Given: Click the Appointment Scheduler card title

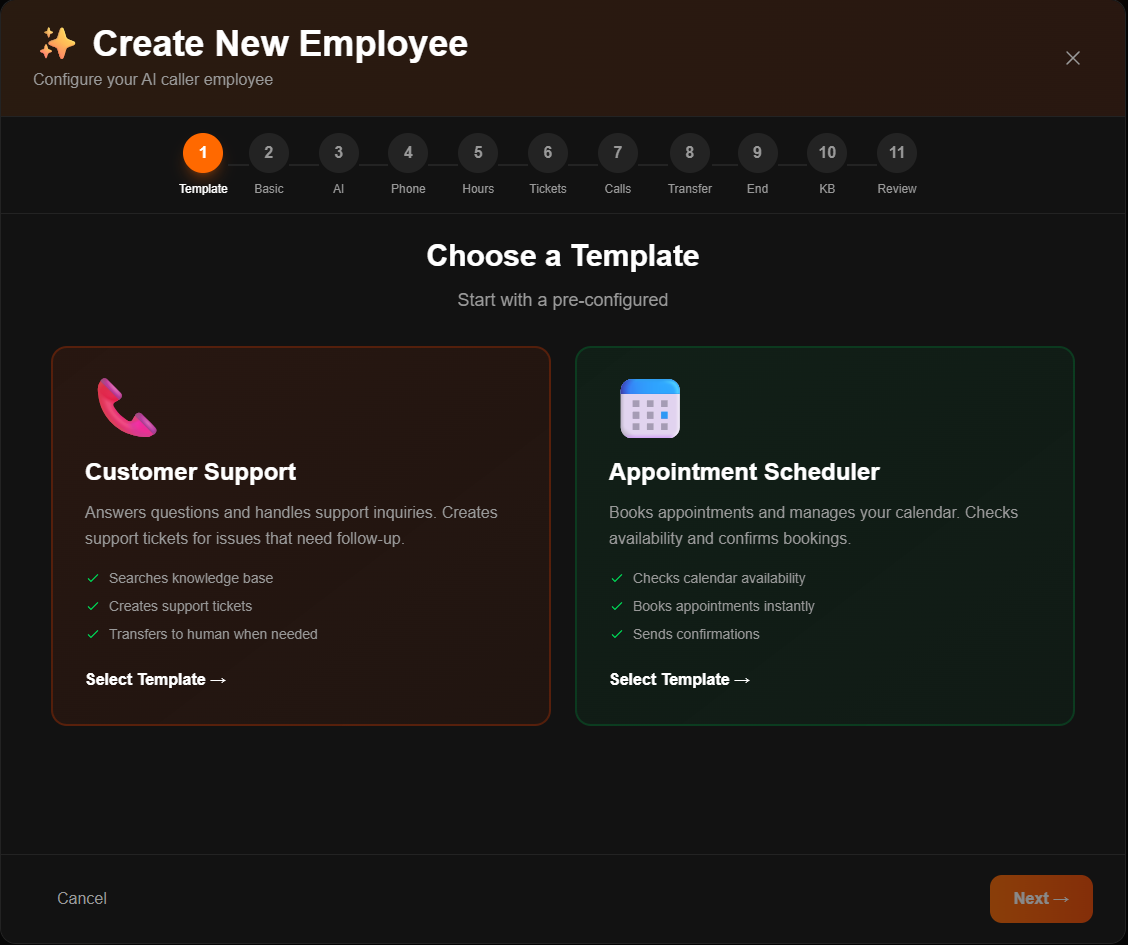Looking at the screenshot, I should click(x=744, y=472).
